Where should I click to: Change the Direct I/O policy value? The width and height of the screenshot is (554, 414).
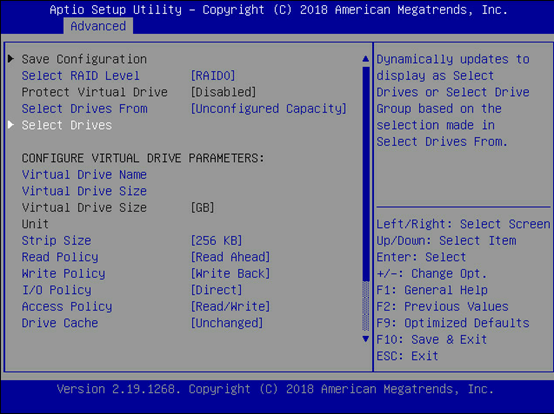[x=216, y=290]
